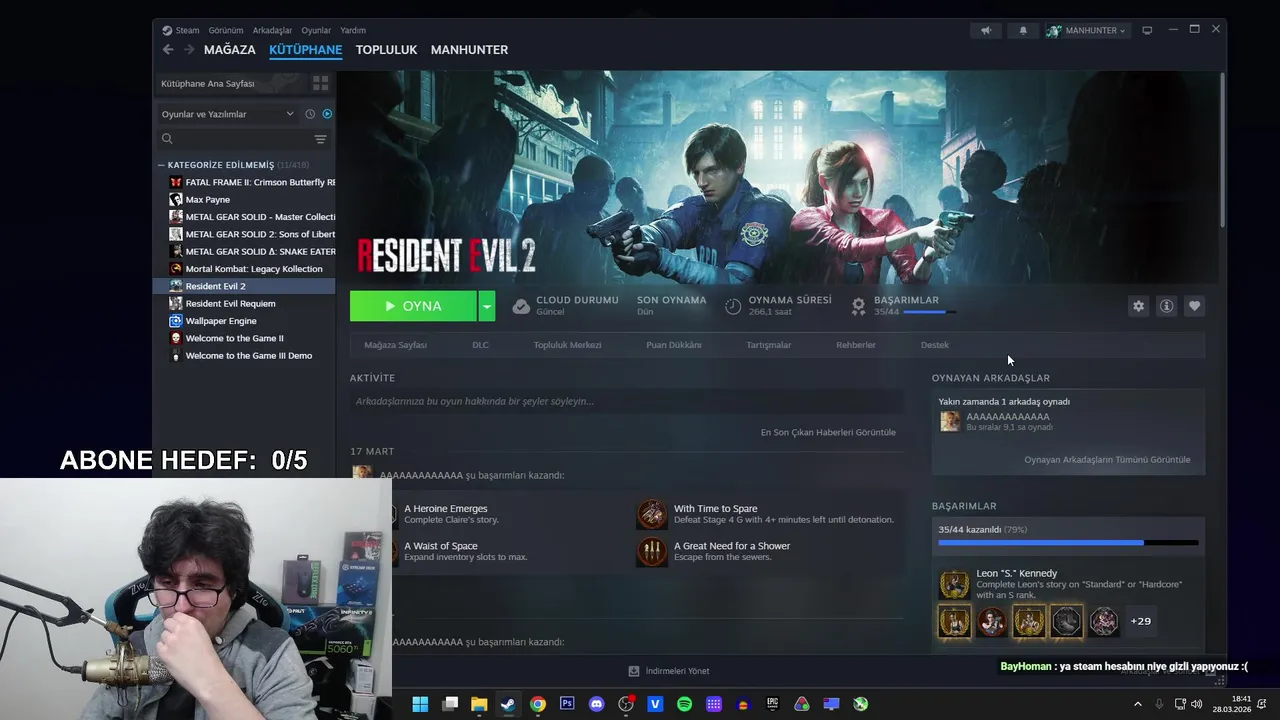This screenshot has width=1280, height=720.
Task: Click En Son Çıkan Haberleri Görüntüle
Action: [x=828, y=432]
